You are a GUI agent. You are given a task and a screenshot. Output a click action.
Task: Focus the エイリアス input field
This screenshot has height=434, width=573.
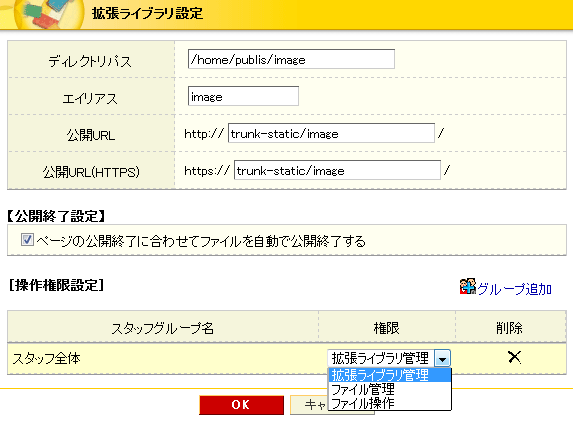pyautogui.click(x=243, y=96)
